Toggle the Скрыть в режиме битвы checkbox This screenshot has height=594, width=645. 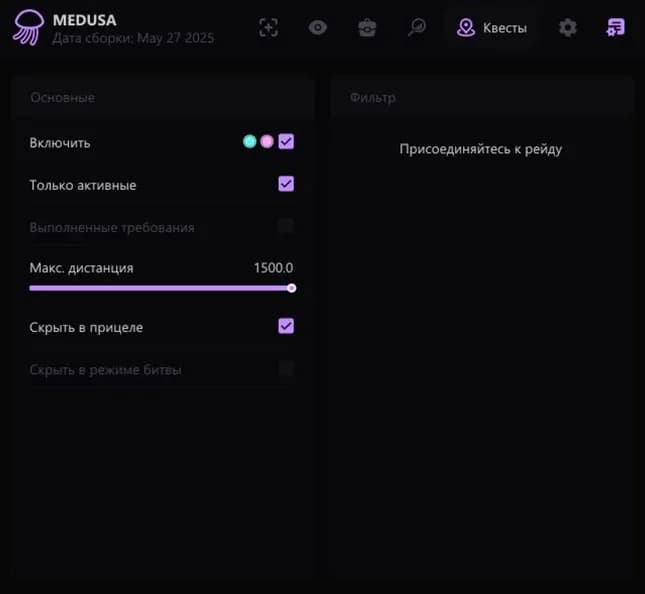point(286,369)
